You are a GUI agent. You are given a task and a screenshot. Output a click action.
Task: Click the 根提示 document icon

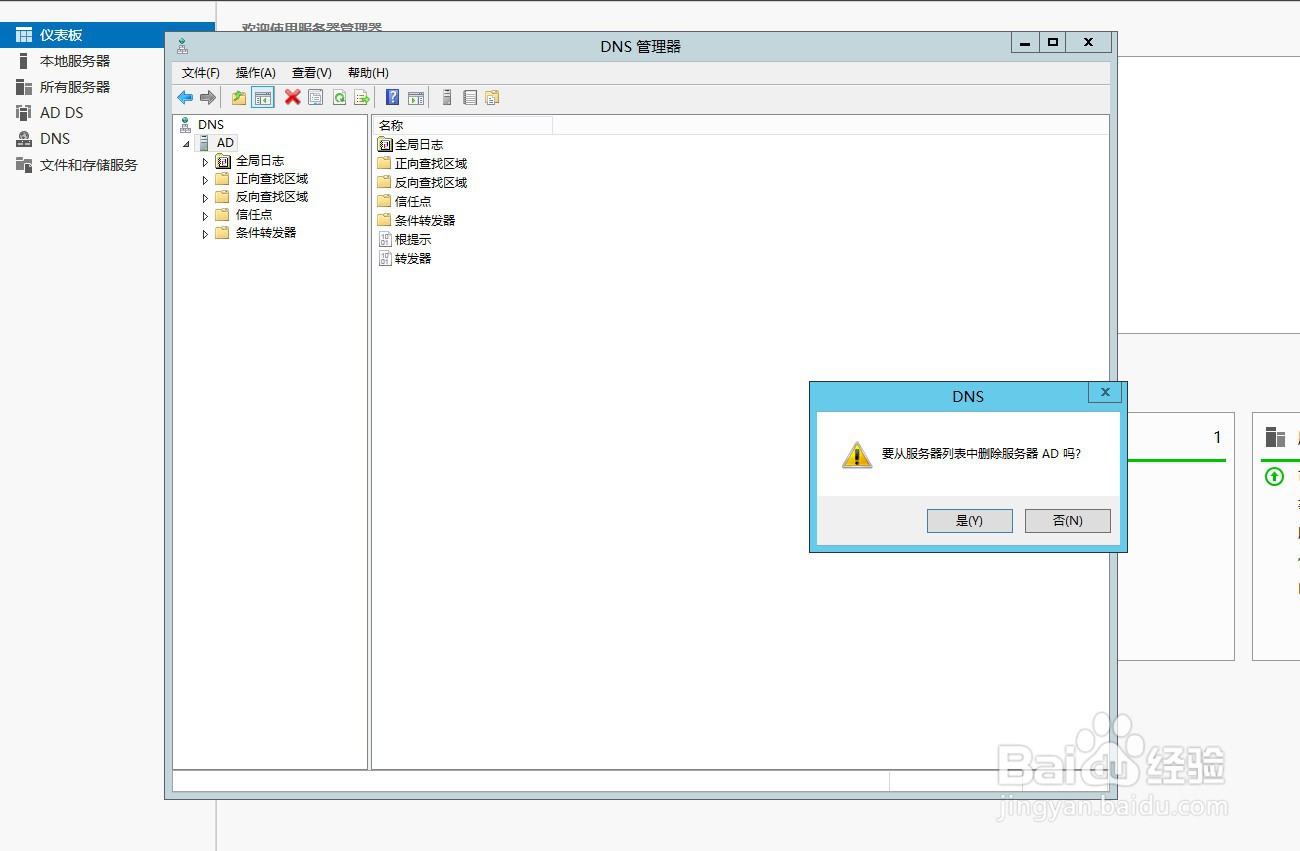coord(385,240)
